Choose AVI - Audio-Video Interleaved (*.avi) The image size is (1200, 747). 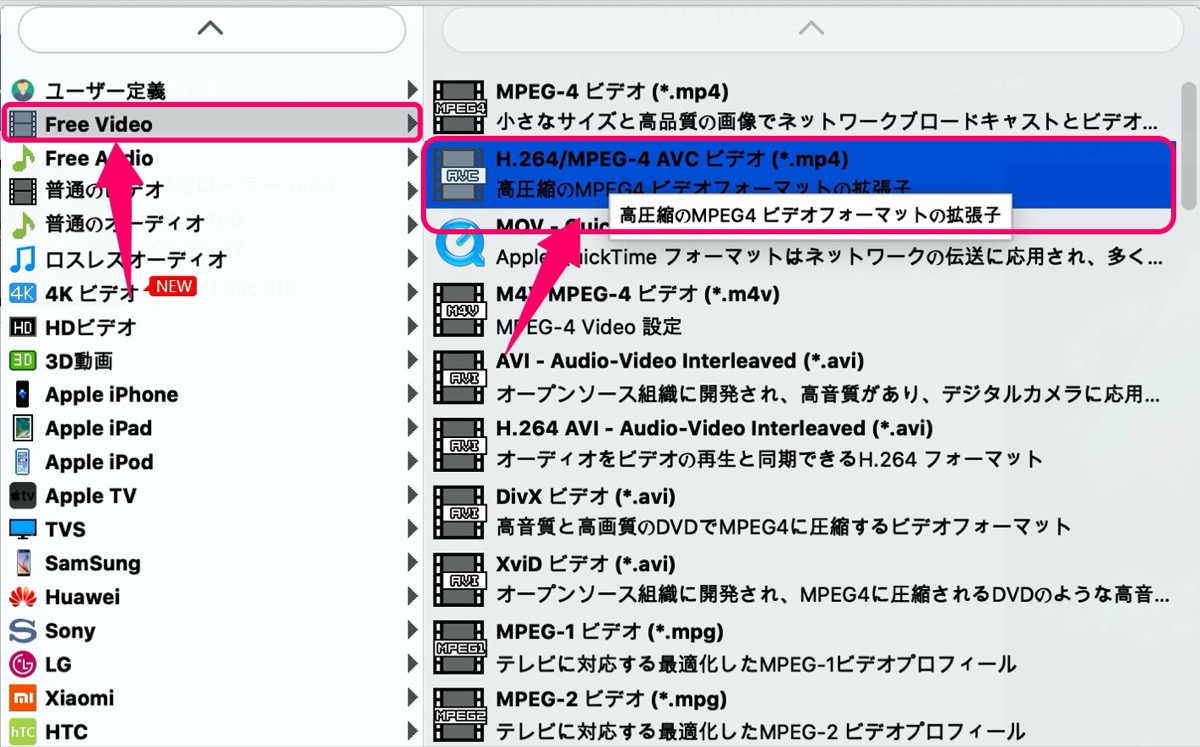pyautogui.click(x=799, y=377)
